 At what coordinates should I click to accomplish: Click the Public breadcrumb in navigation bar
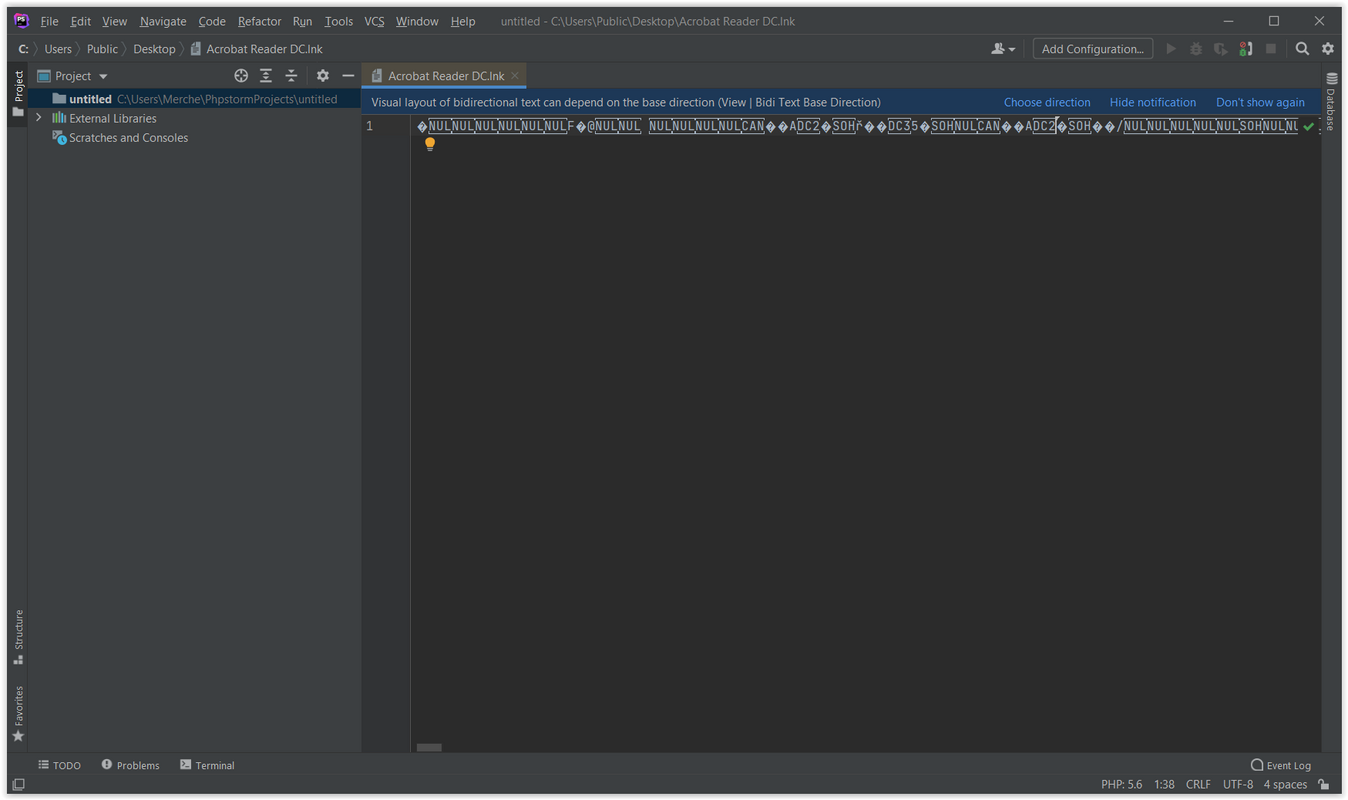click(x=102, y=49)
